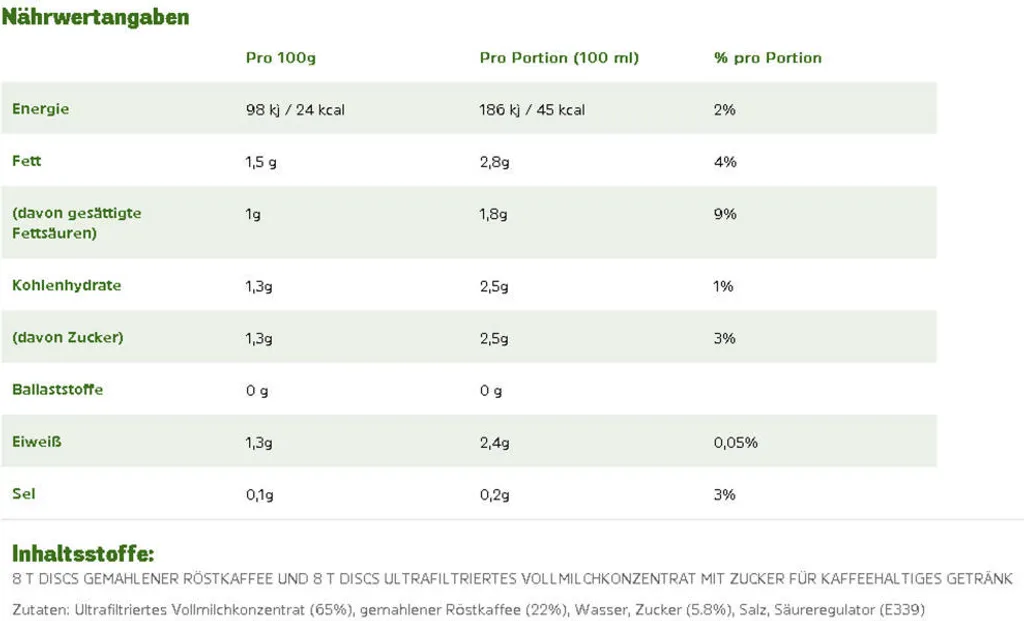Viewport: 1024px width, 621px height.
Task: Click the Nährwertangaben heading
Action: coord(95,17)
